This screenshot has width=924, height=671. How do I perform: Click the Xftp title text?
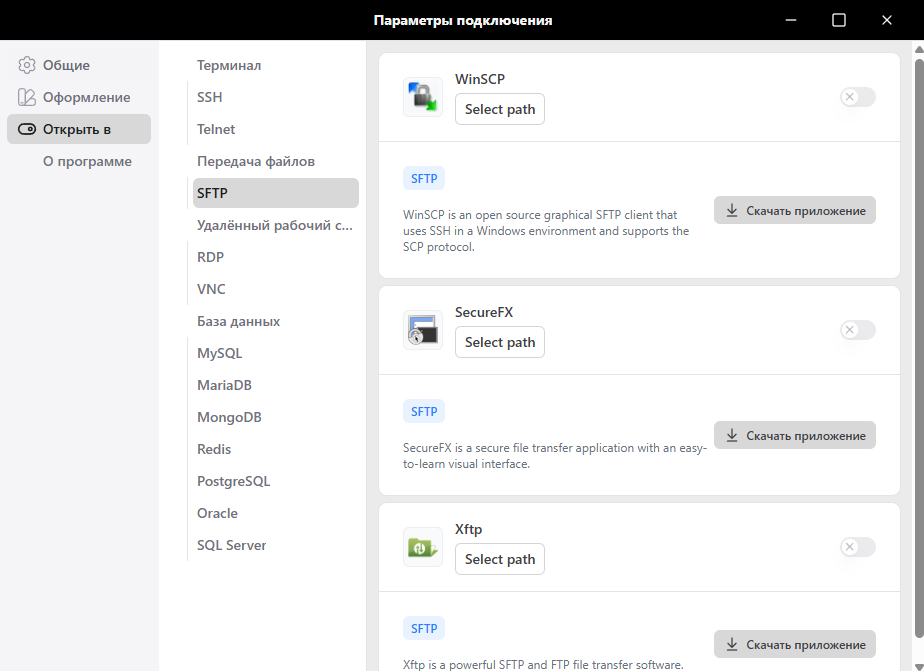(x=468, y=529)
